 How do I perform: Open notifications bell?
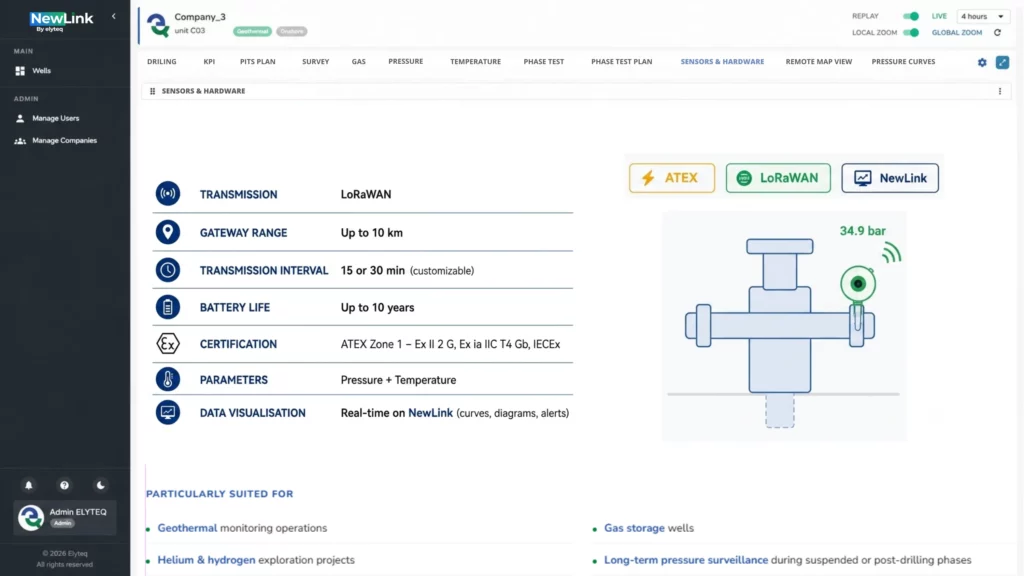[29, 485]
